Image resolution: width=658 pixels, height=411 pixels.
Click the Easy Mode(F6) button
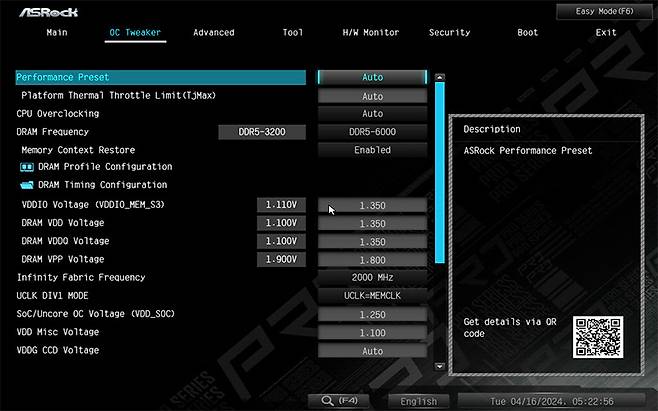pyautogui.click(x=604, y=11)
